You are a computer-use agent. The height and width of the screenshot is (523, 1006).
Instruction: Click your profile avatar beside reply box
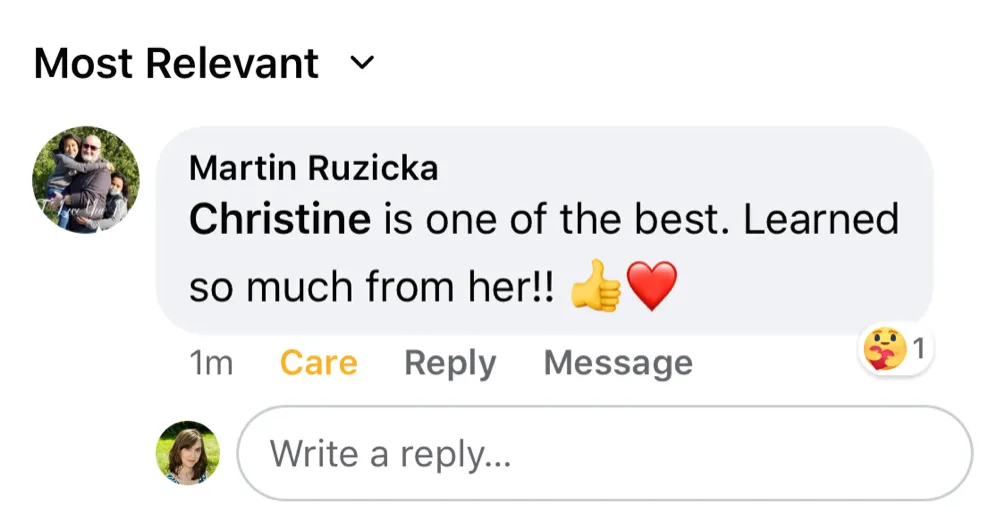(x=188, y=453)
